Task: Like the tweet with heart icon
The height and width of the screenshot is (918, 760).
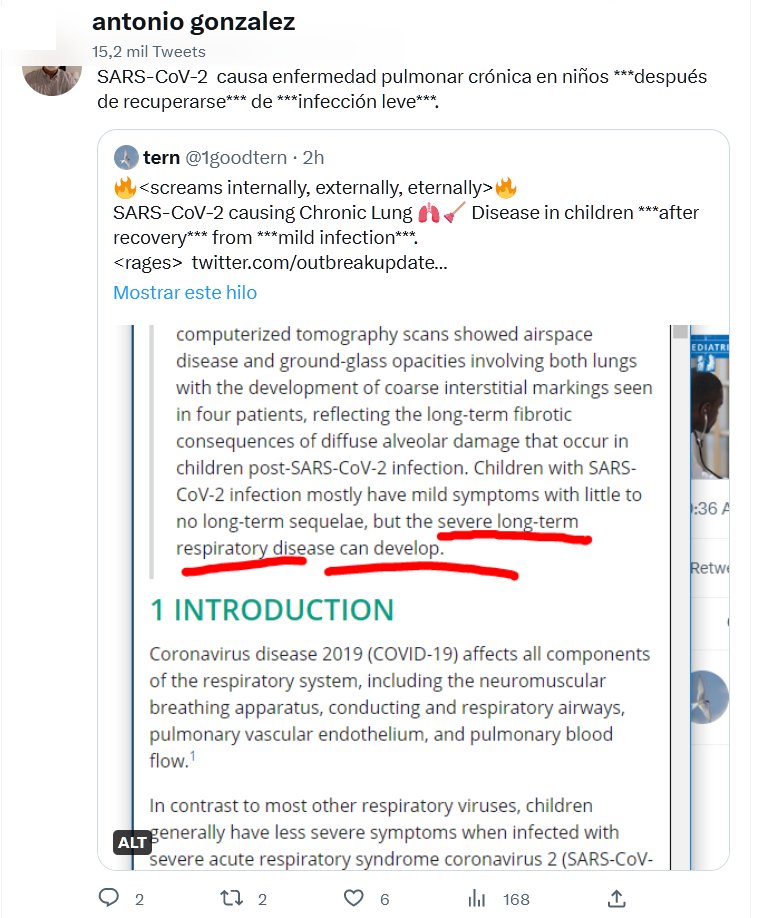Action: click(353, 898)
